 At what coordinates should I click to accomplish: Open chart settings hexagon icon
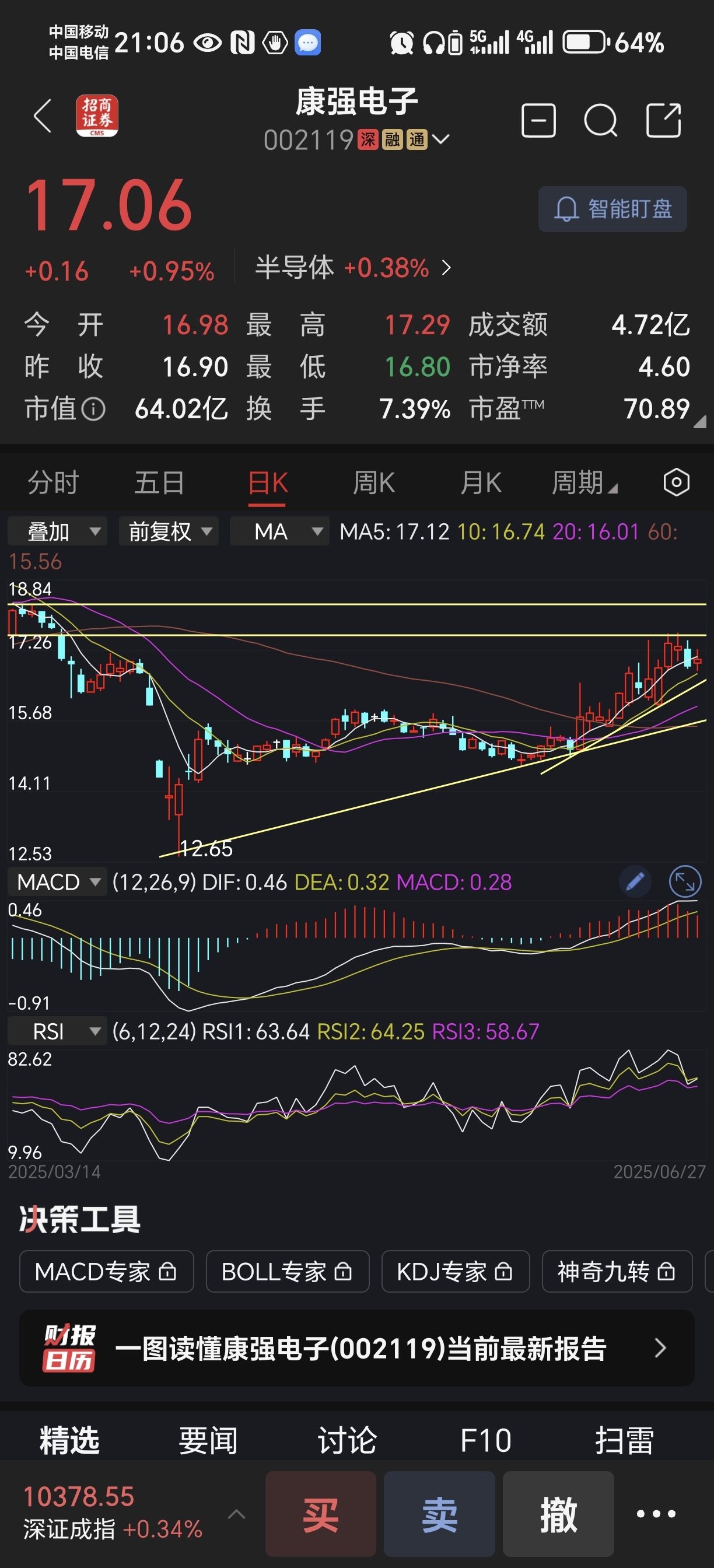676,482
